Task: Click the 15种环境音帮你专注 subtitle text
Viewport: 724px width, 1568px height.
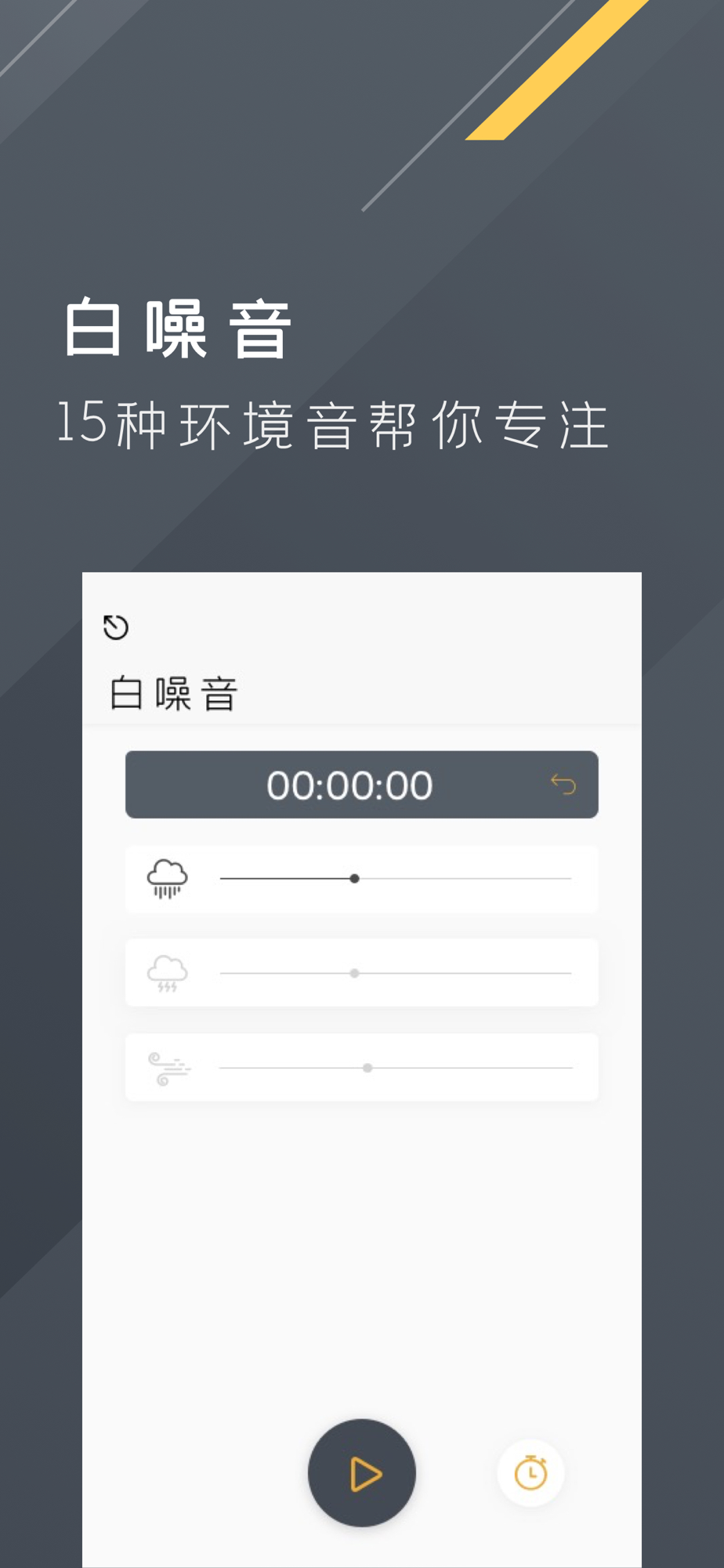Action: click(x=333, y=424)
